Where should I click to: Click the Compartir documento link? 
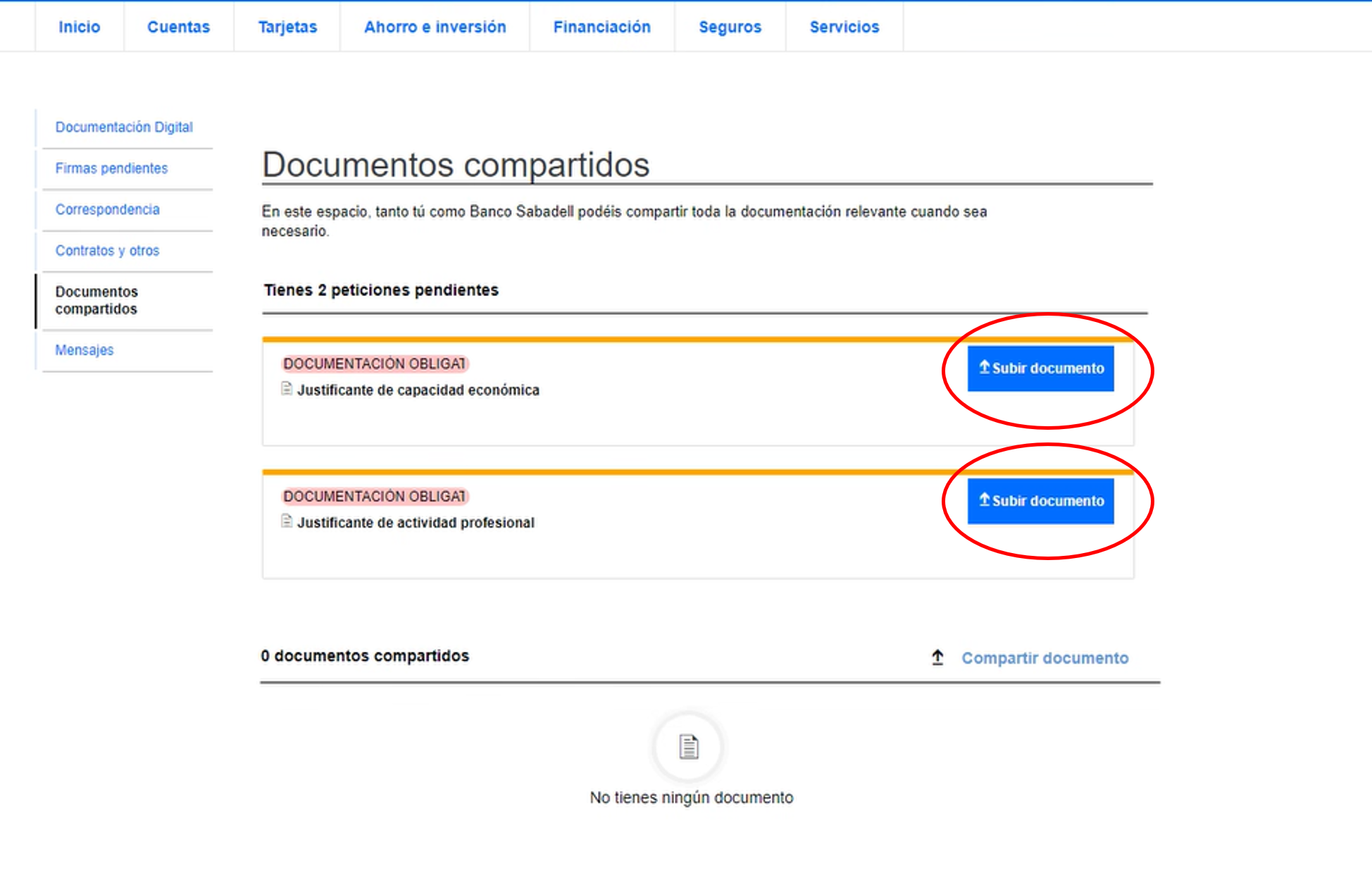pyautogui.click(x=1044, y=658)
